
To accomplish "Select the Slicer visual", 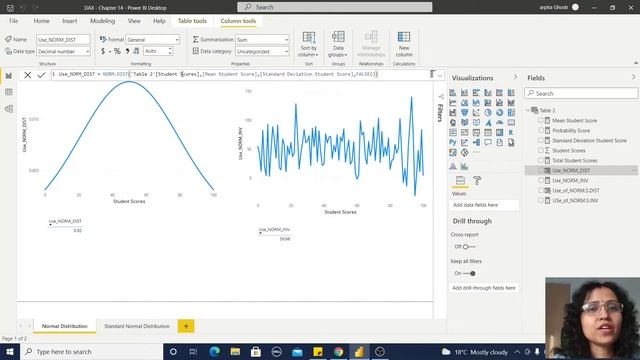I will click(476, 132).
